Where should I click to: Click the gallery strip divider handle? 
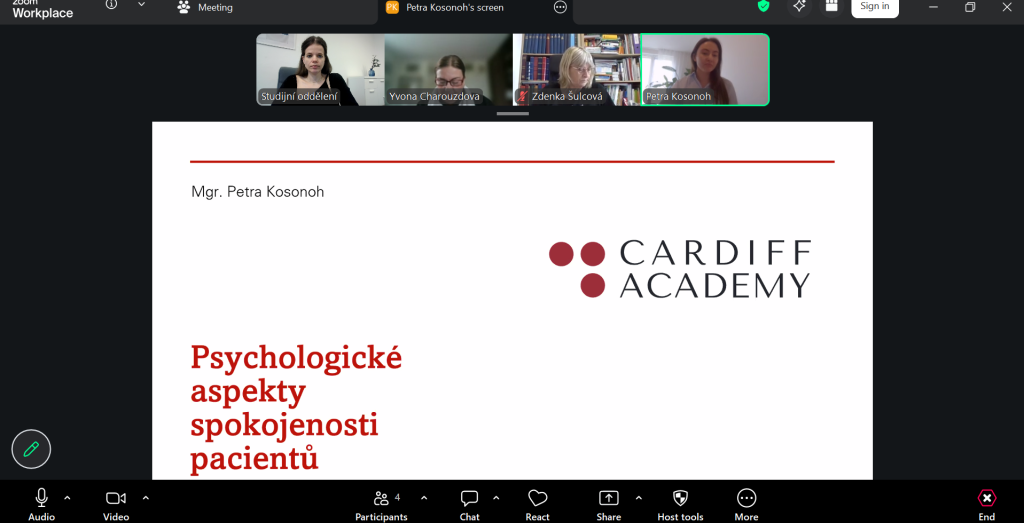(513, 114)
